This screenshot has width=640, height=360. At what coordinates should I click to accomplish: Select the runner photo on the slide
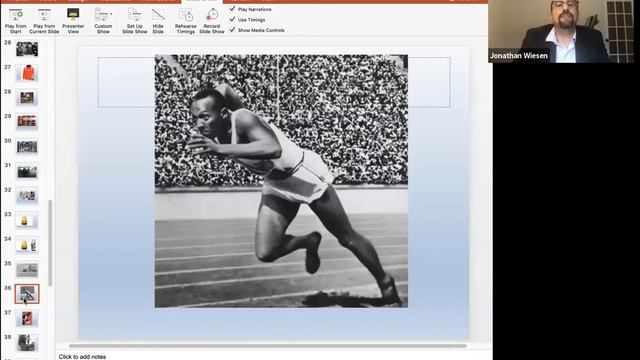point(281,181)
